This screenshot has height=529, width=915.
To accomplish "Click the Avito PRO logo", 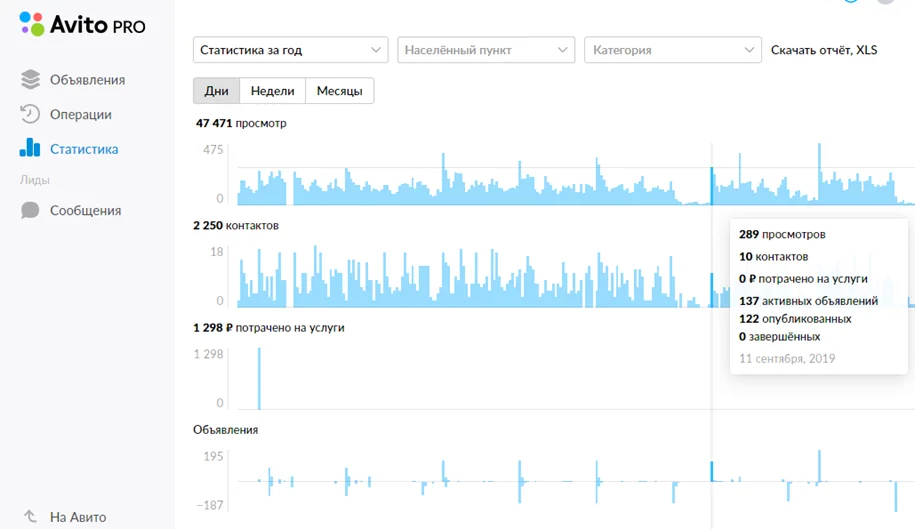I will (82, 24).
